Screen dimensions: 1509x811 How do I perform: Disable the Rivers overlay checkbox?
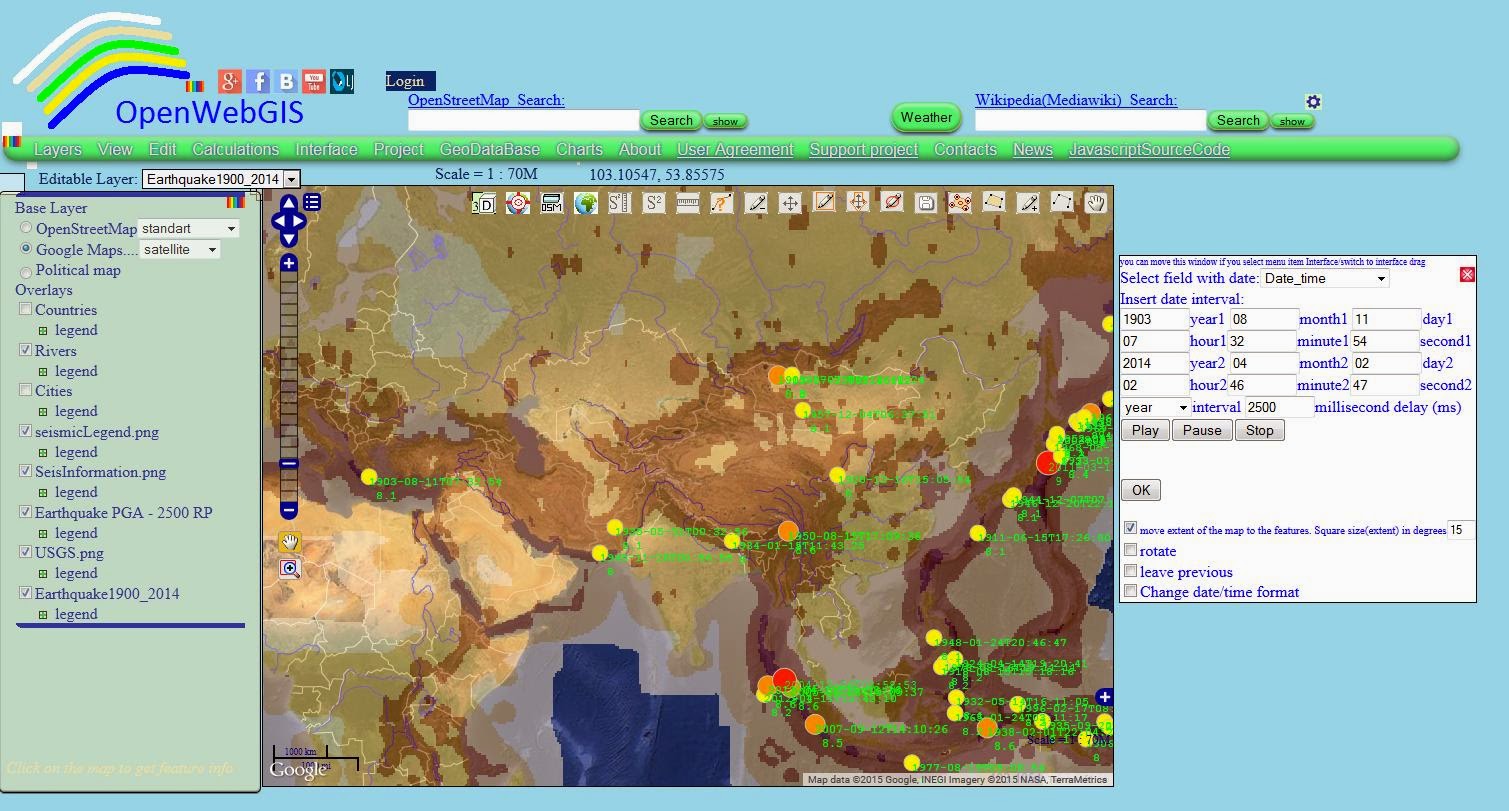26,351
